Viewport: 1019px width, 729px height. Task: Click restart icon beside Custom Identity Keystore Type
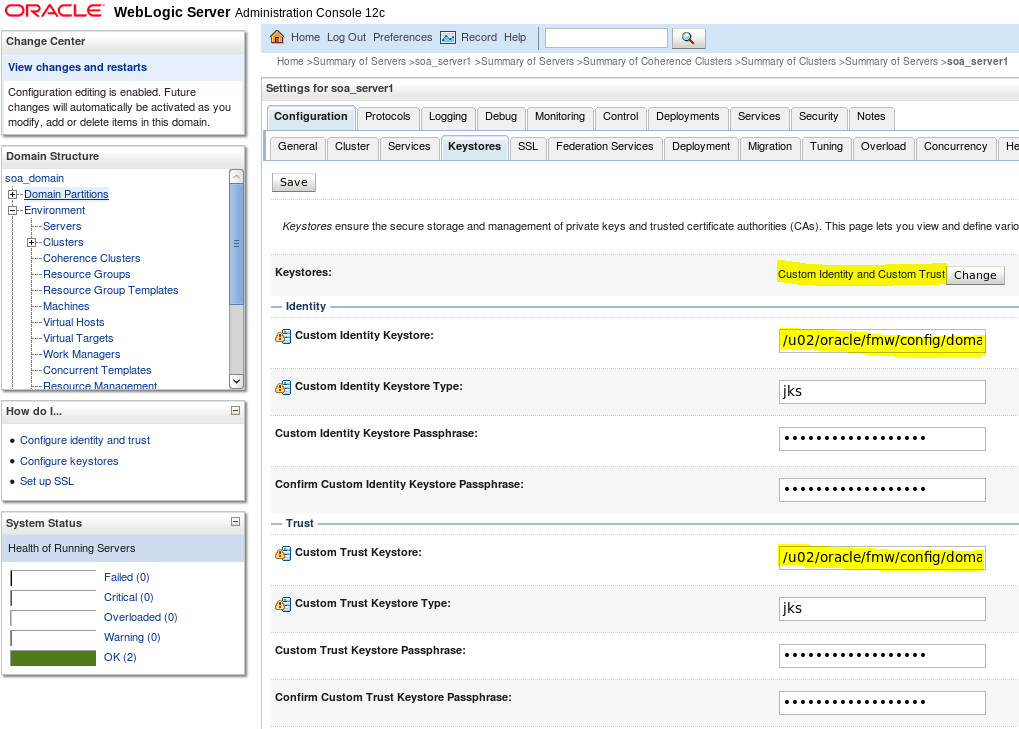point(283,387)
